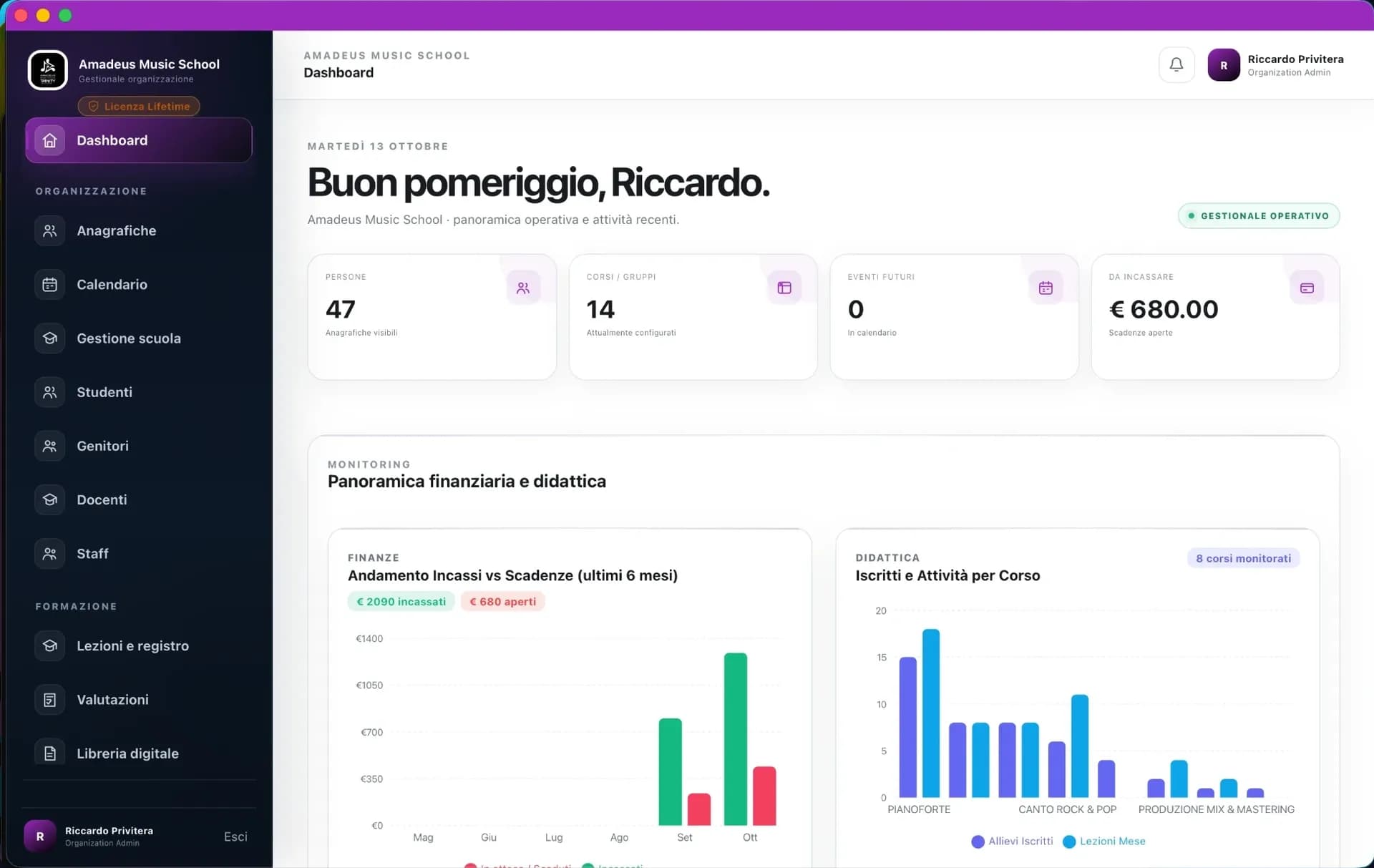Click the Panoramica finanziaria e didattica heading
This screenshot has width=1374, height=868.
point(467,482)
